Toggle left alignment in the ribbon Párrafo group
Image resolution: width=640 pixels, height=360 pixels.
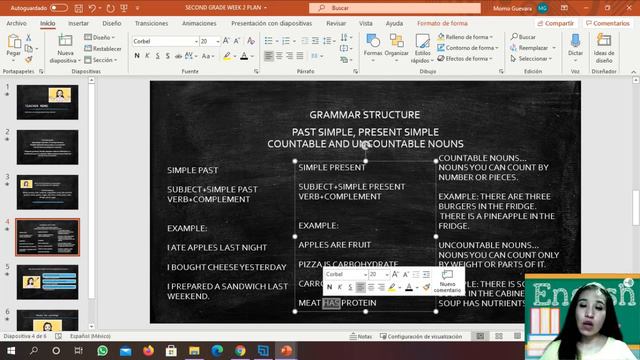coord(269,56)
